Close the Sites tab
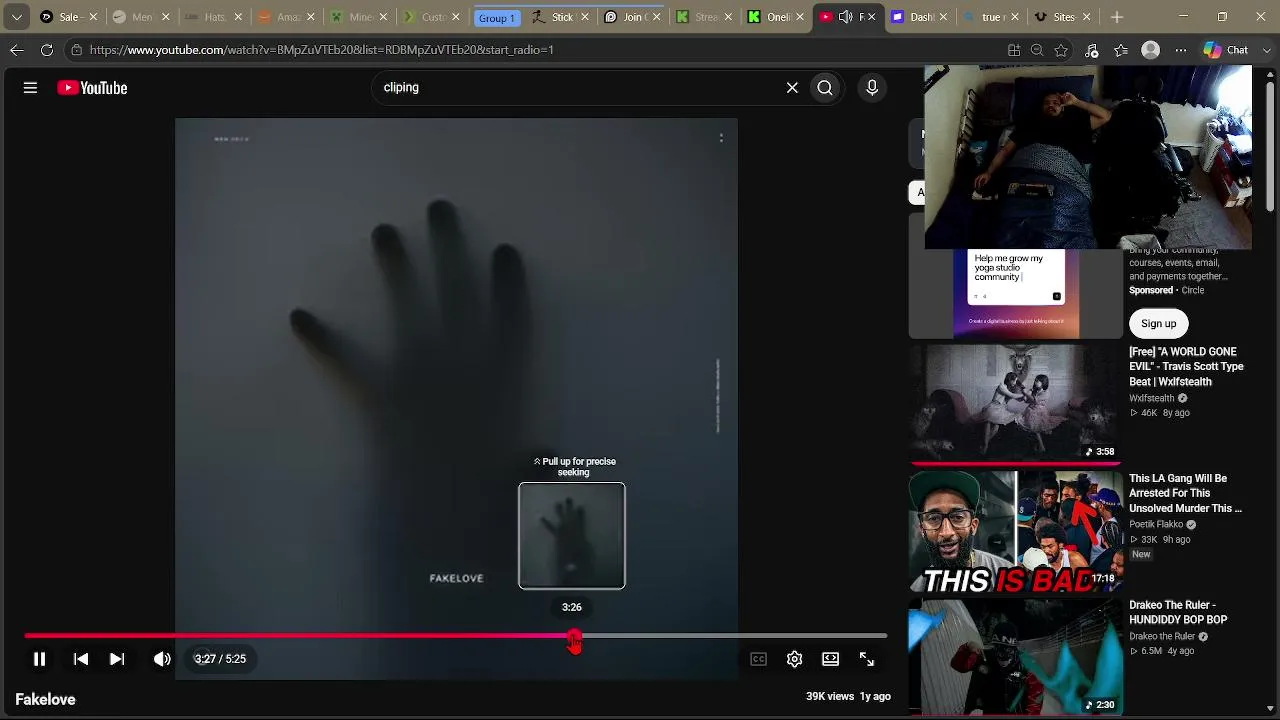 (1086, 17)
